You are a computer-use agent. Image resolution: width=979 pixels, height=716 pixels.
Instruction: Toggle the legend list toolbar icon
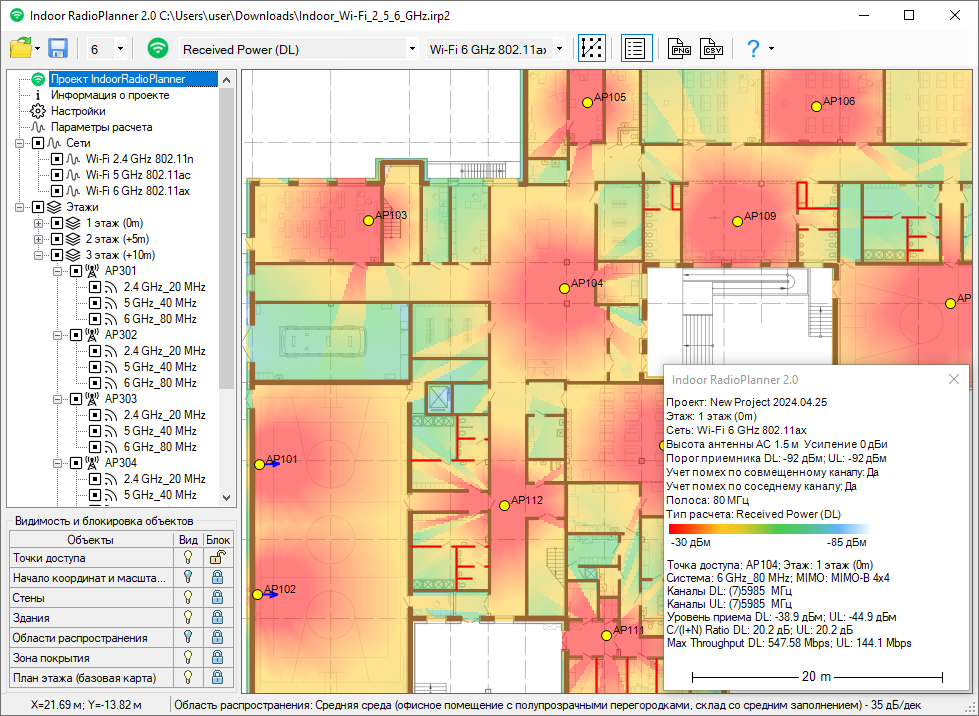coord(636,49)
